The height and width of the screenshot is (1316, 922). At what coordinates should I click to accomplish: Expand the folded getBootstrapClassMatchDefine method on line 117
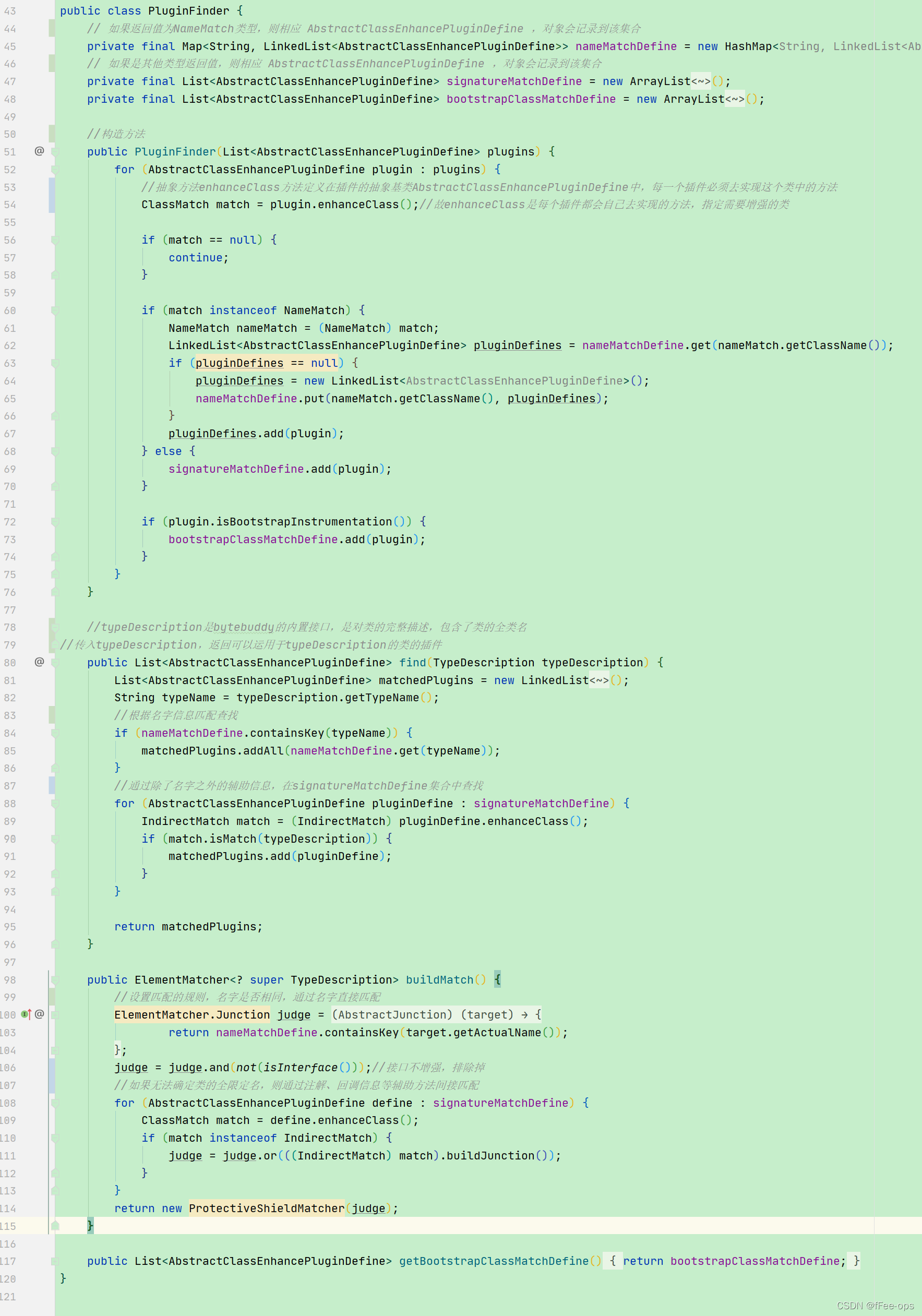[55, 1261]
